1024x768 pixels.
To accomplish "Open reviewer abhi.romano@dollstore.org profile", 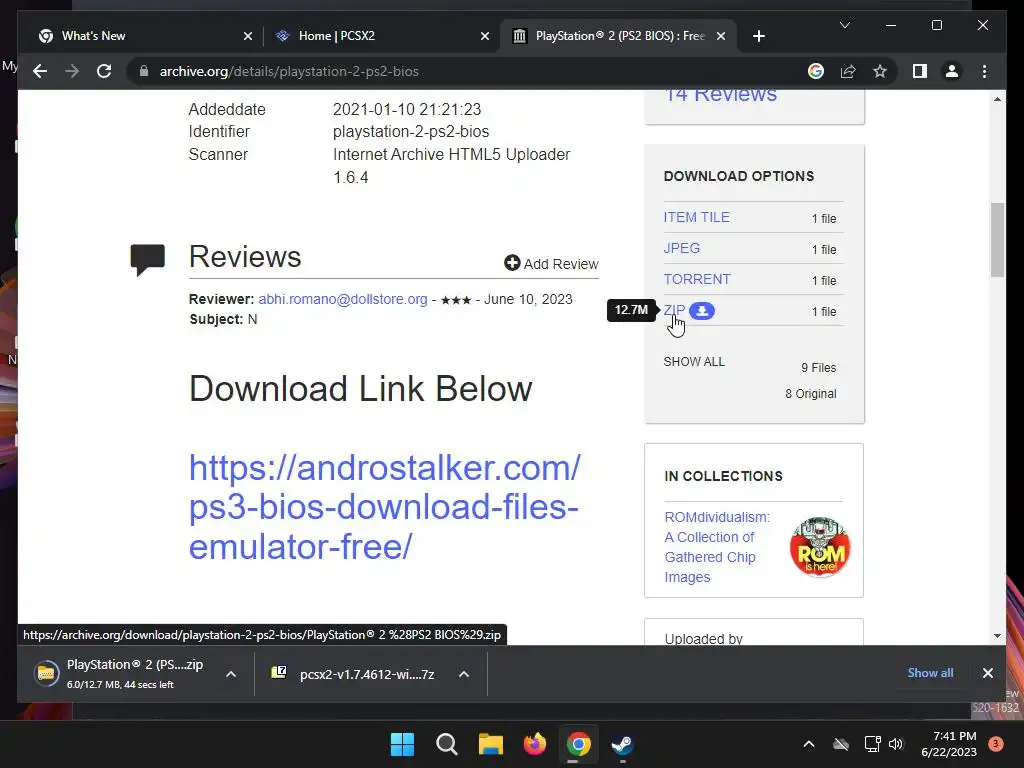I will pos(343,299).
